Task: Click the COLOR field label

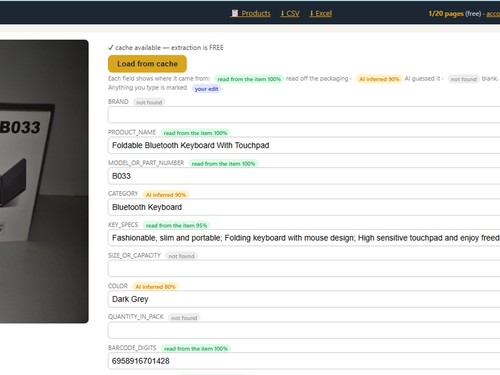Action: tap(118, 286)
